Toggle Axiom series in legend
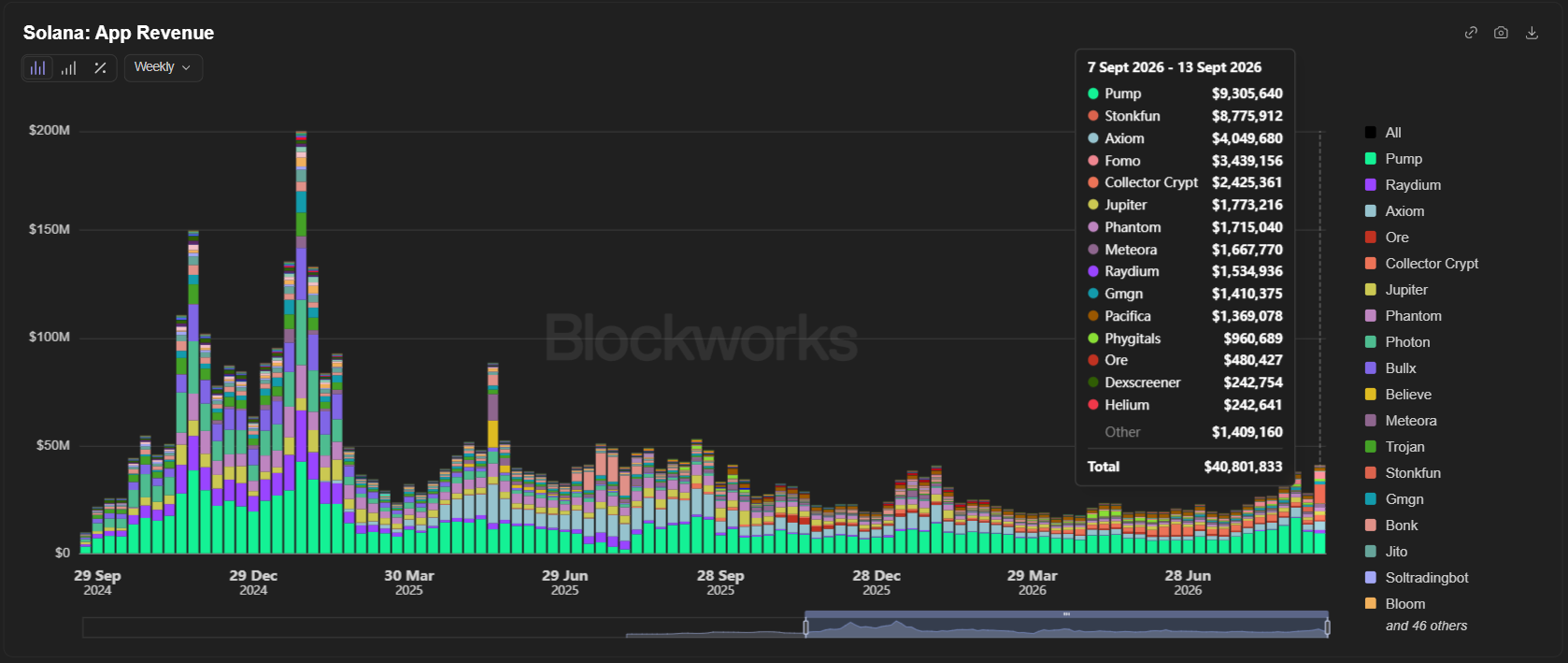This screenshot has width=1568, height=663. pyautogui.click(x=1394, y=211)
